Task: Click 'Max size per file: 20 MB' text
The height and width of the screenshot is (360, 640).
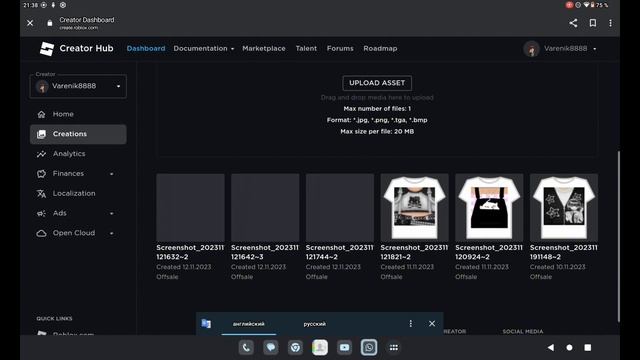Action: 377,131
